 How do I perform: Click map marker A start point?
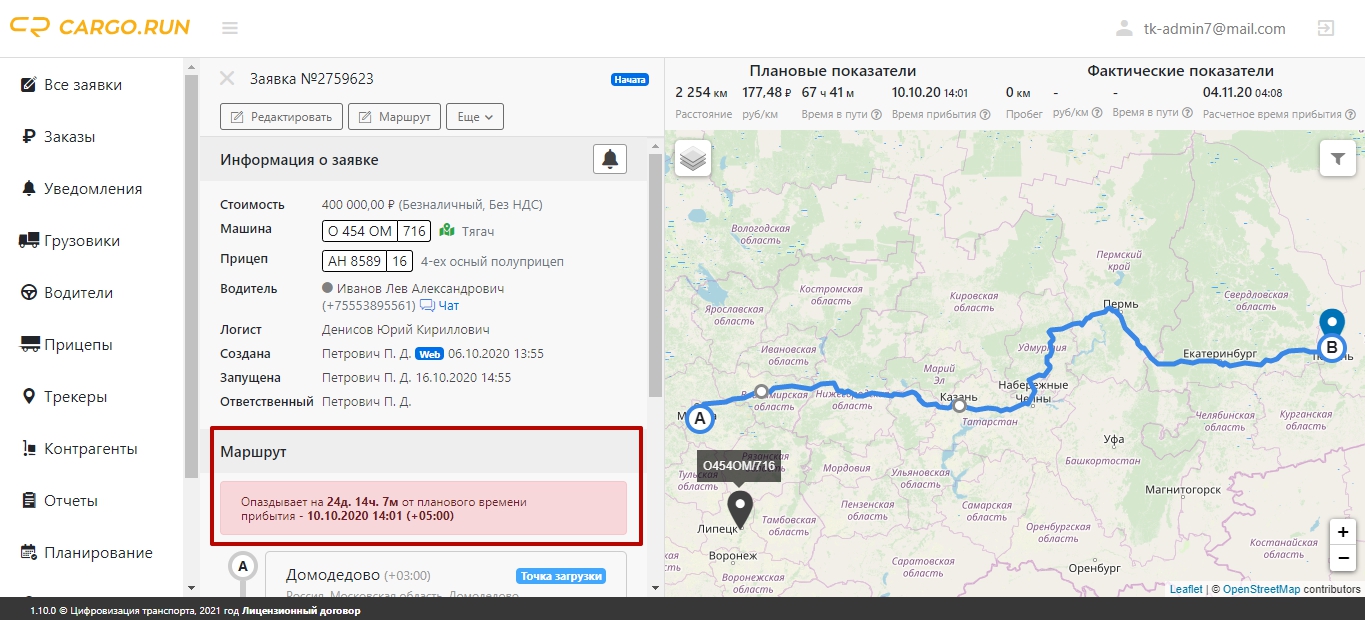700,419
